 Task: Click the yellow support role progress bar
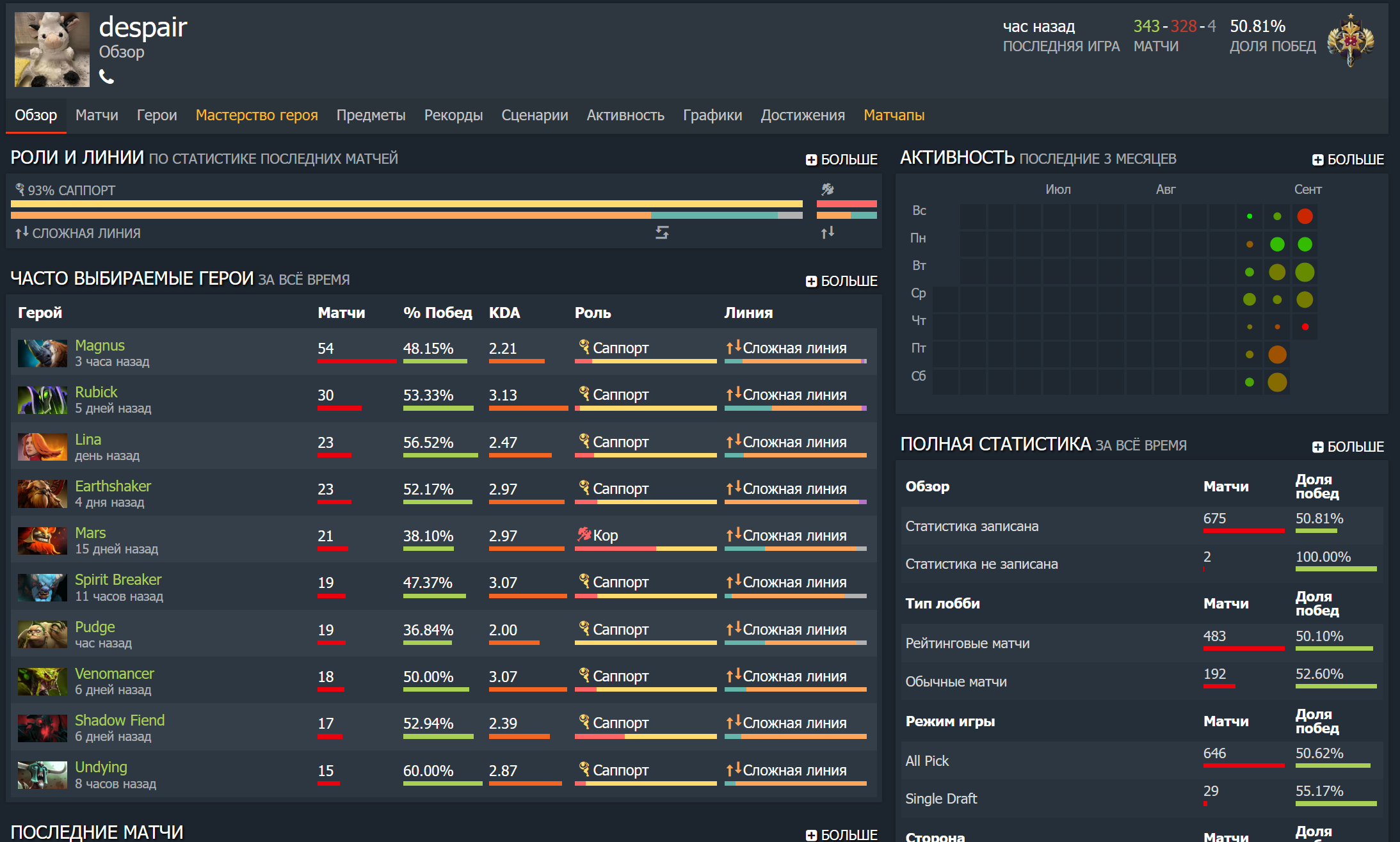click(x=406, y=203)
